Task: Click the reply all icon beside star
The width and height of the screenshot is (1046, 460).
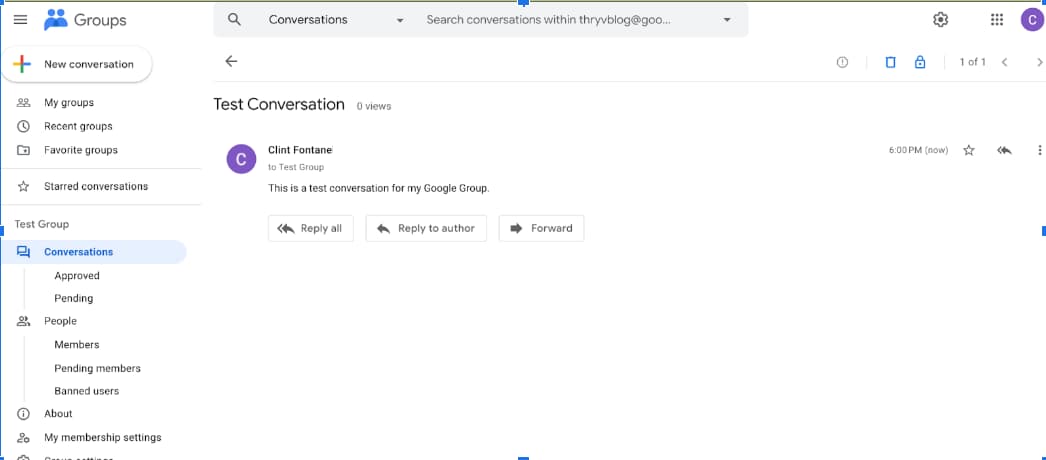Action: coord(1004,151)
